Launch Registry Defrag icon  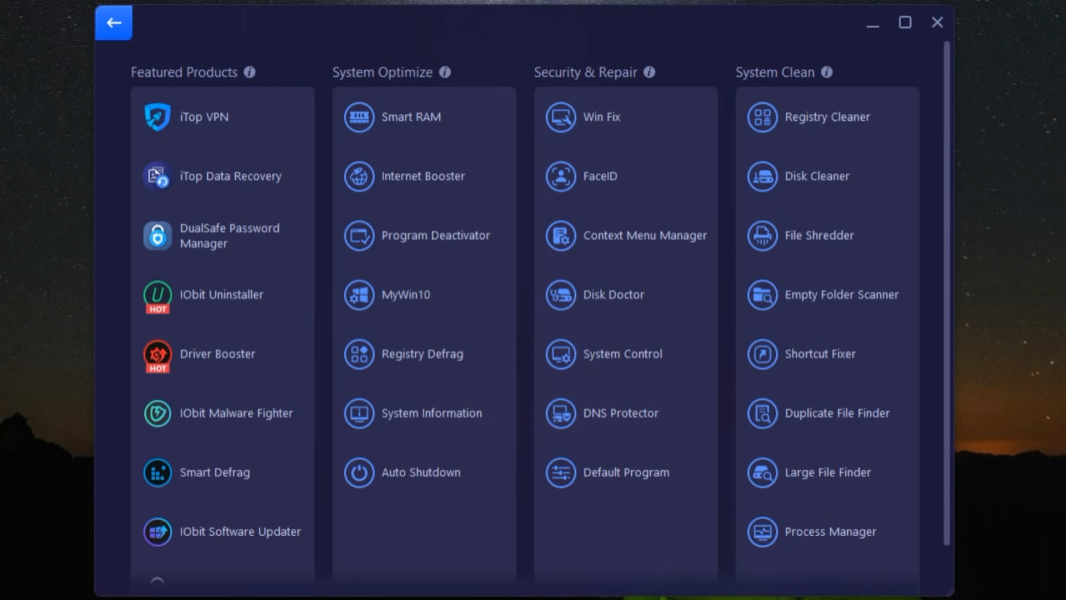359,354
